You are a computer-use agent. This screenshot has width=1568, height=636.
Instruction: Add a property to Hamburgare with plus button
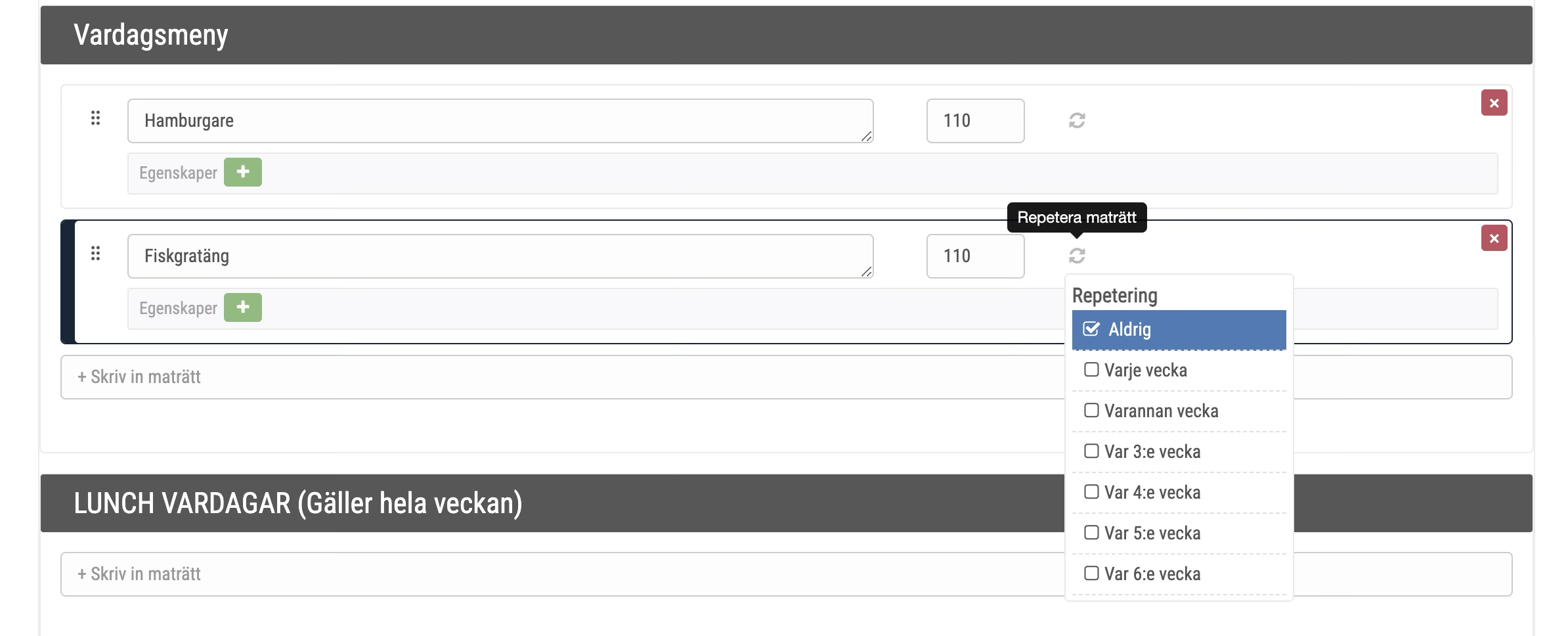coord(242,172)
